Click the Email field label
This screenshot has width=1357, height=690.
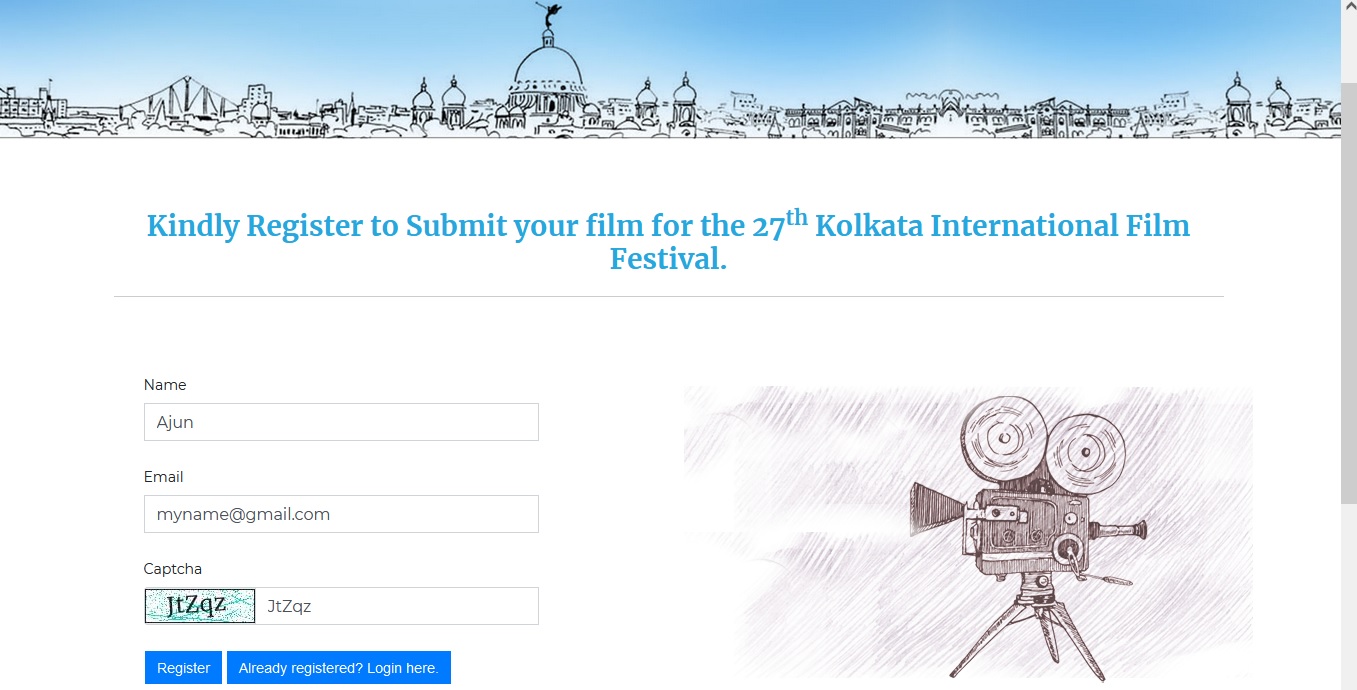point(164,477)
